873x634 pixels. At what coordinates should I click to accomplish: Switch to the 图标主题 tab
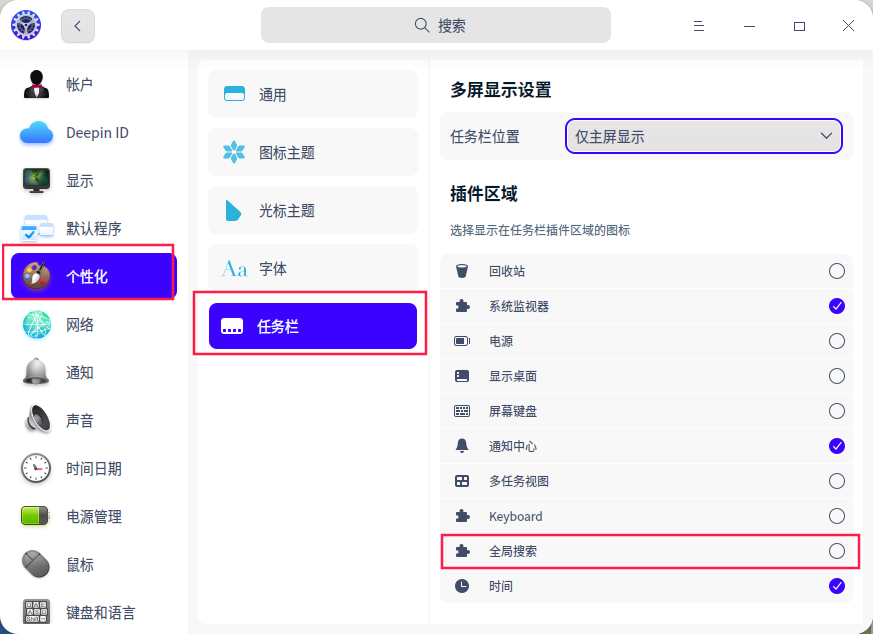point(313,153)
